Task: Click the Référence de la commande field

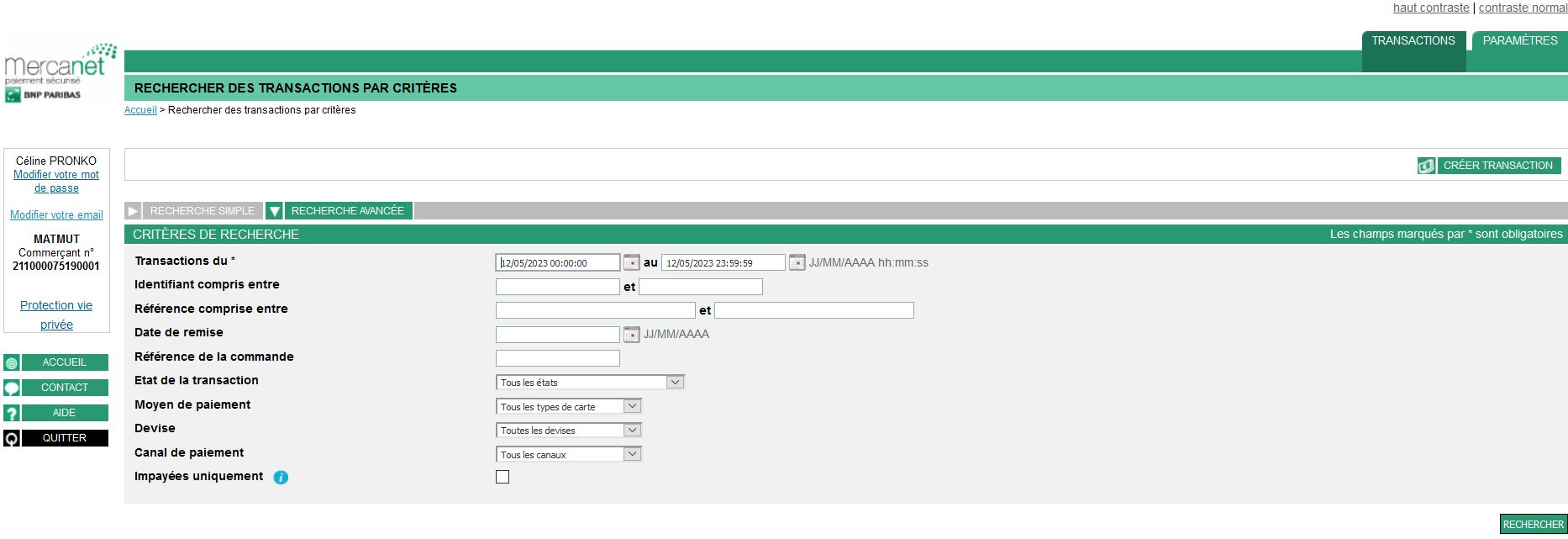Action: coord(558,358)
